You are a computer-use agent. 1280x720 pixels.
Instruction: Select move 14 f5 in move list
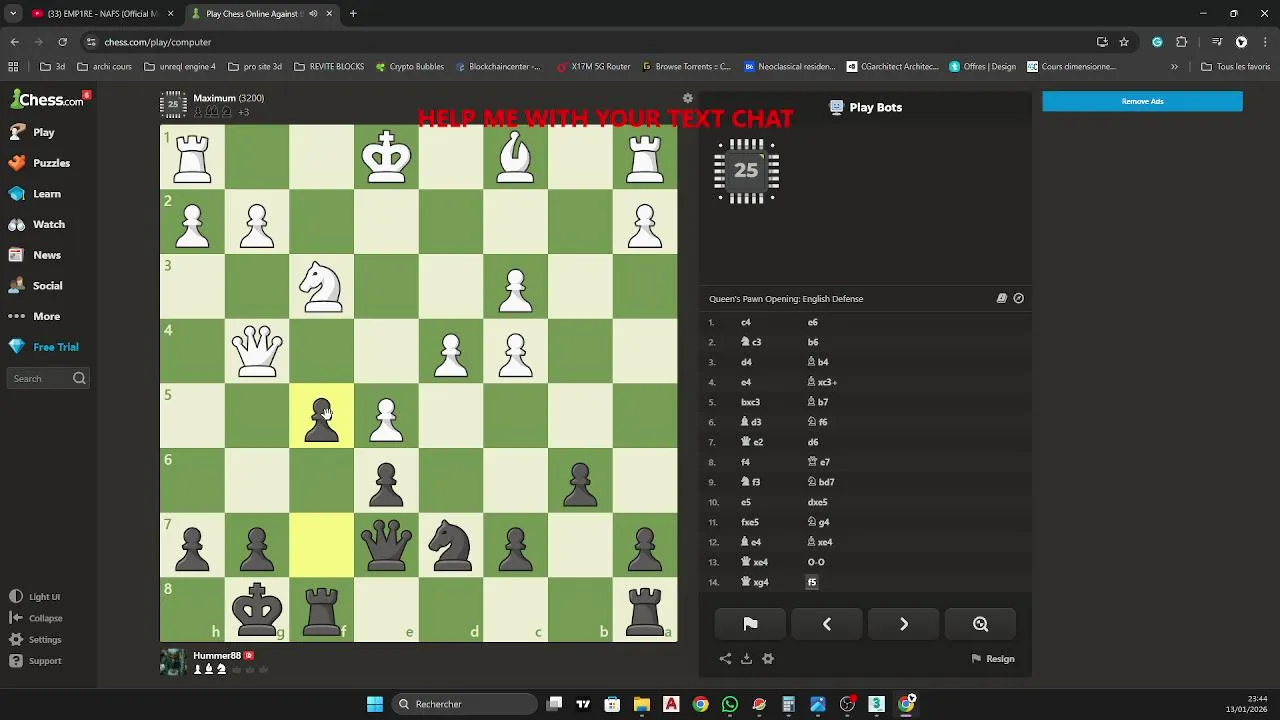tap(812, 582)
